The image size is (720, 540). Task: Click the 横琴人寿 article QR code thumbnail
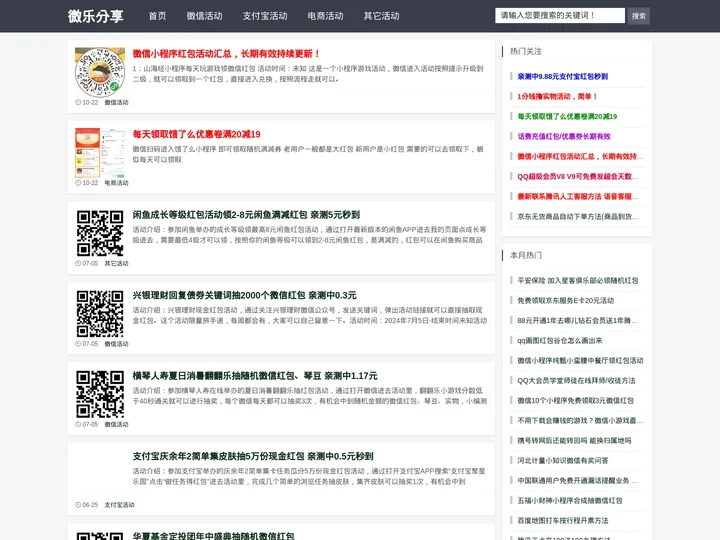[100, 394]
